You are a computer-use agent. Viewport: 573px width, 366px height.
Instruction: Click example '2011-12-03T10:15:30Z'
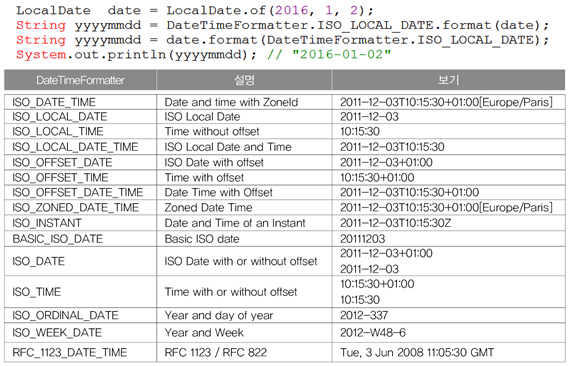pos(396,223)
